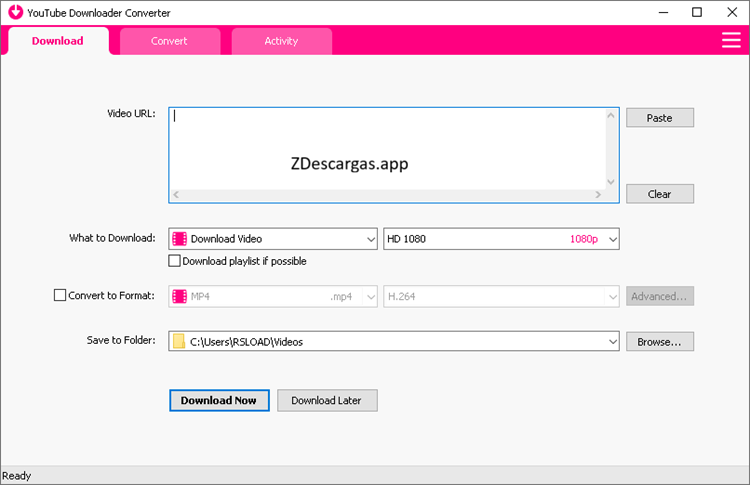The image size is (750, 485).
Task: Click the .mp4 extension text
Action: pos(341,297)
